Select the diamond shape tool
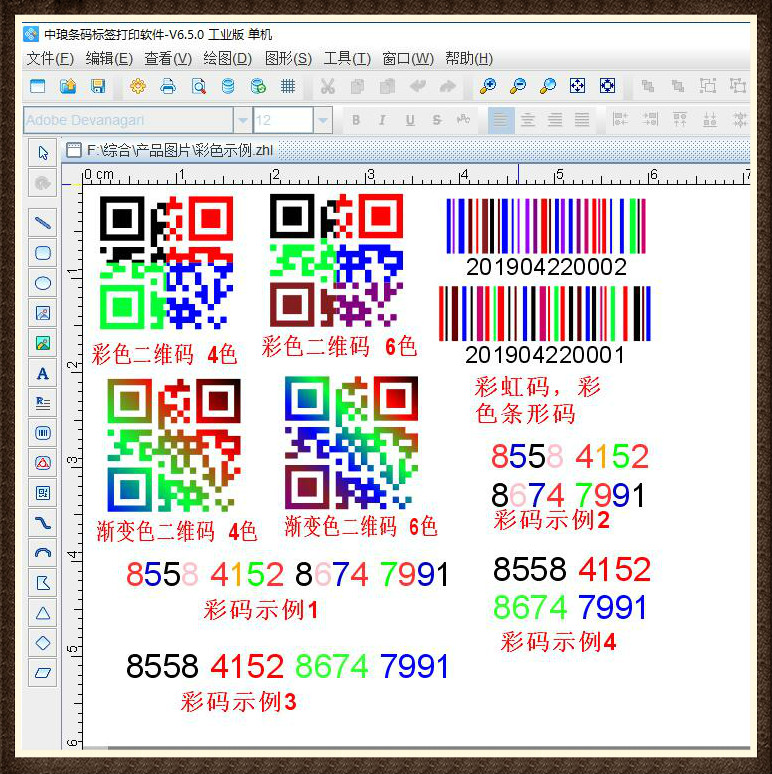Screen dimensions: 772x774 (43, 643)
